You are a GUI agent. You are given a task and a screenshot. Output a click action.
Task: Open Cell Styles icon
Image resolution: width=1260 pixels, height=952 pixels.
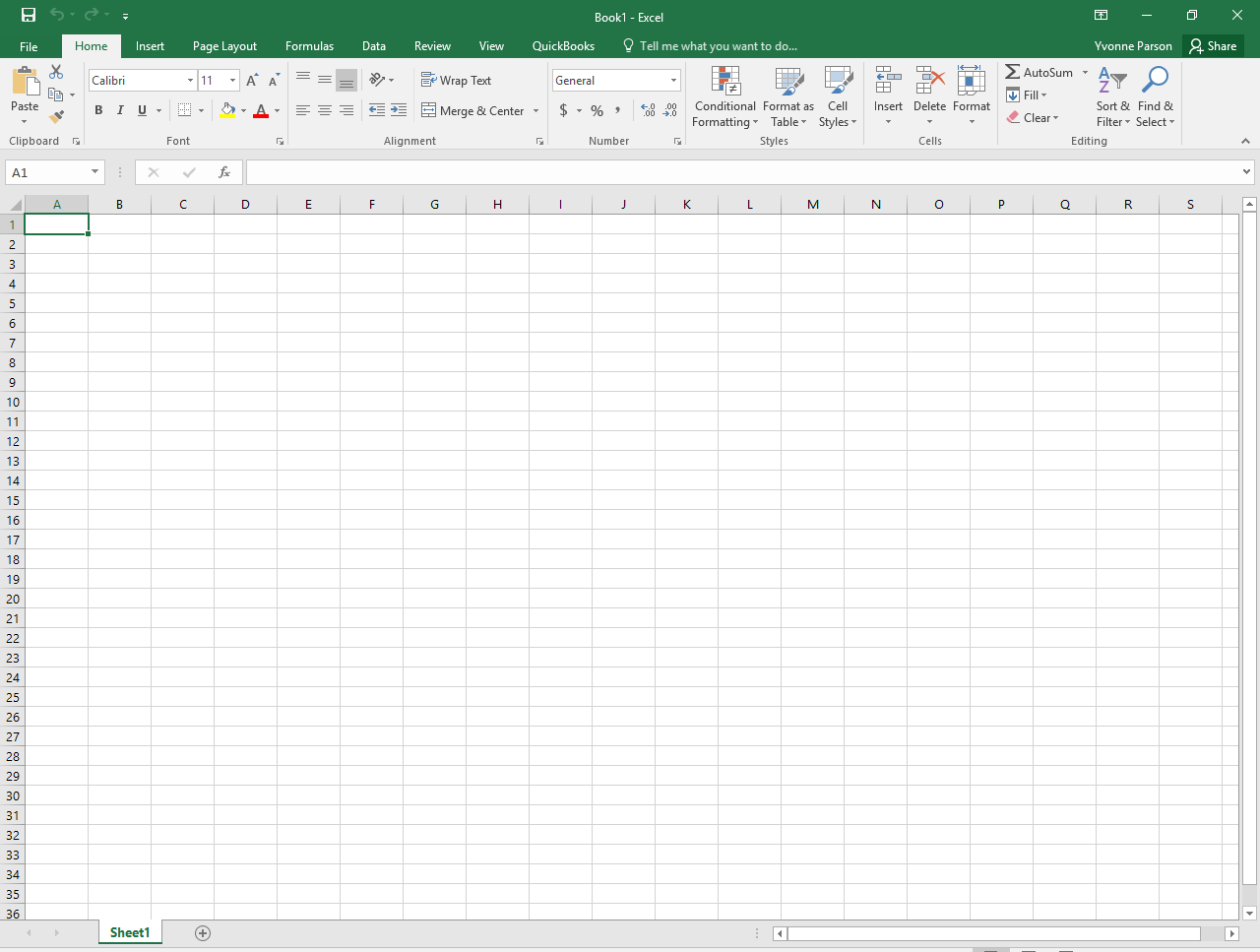pos(838,82)
